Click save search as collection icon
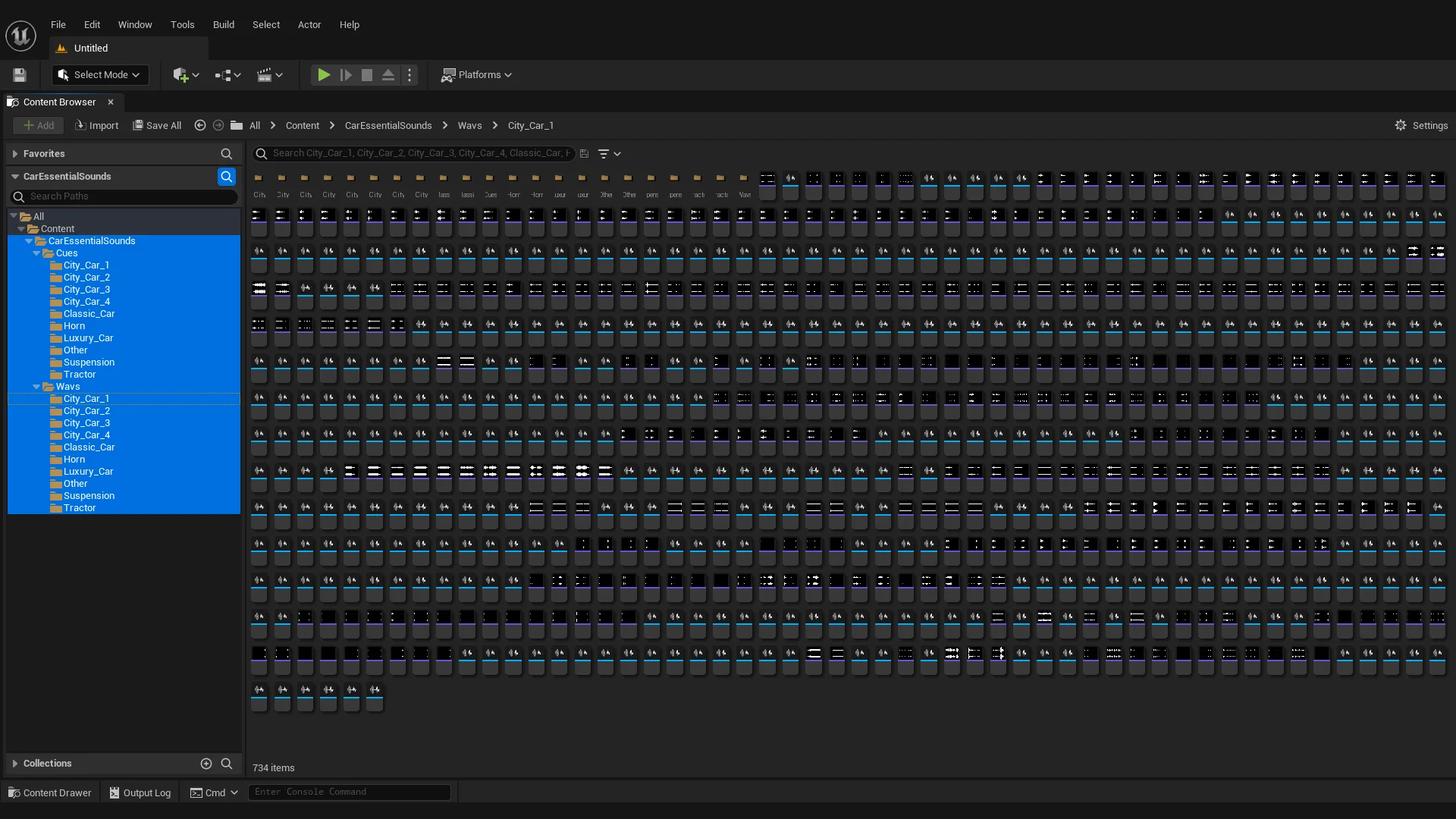Image resolution: width=1456 pixels, height=819 pixels. tap(584, 153)
